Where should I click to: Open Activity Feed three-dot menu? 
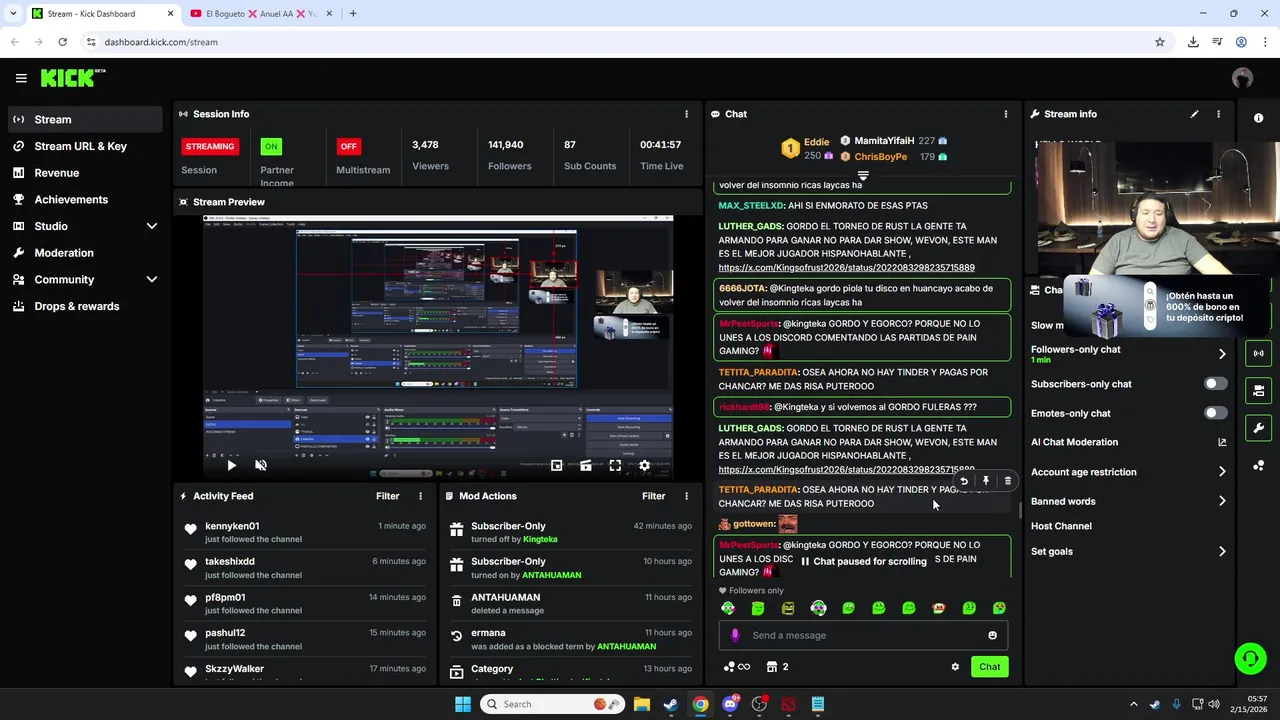[420, 496]
